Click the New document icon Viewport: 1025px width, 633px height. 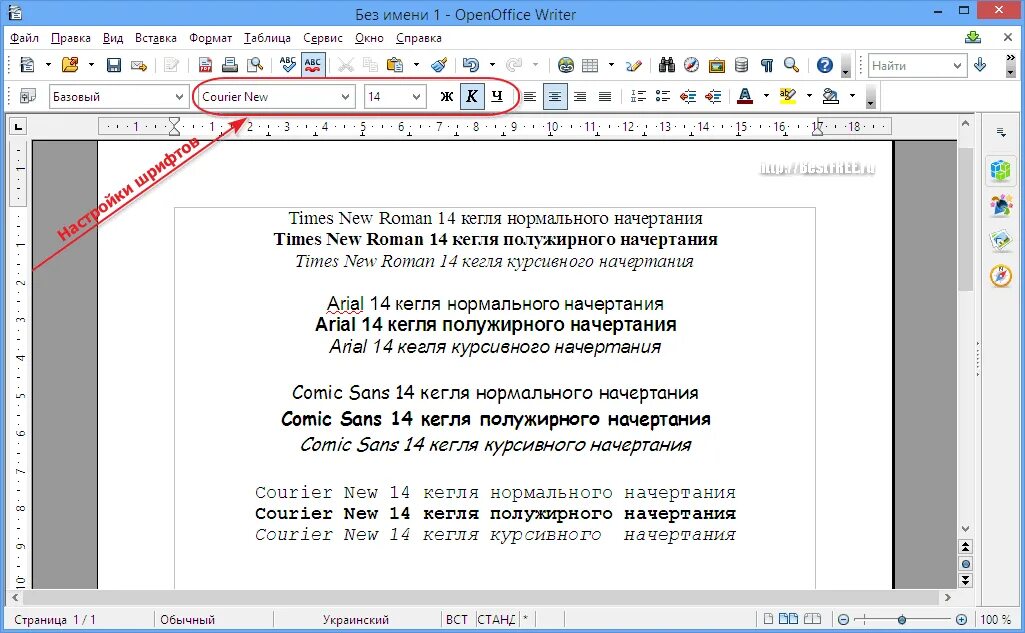pos(27,65)
